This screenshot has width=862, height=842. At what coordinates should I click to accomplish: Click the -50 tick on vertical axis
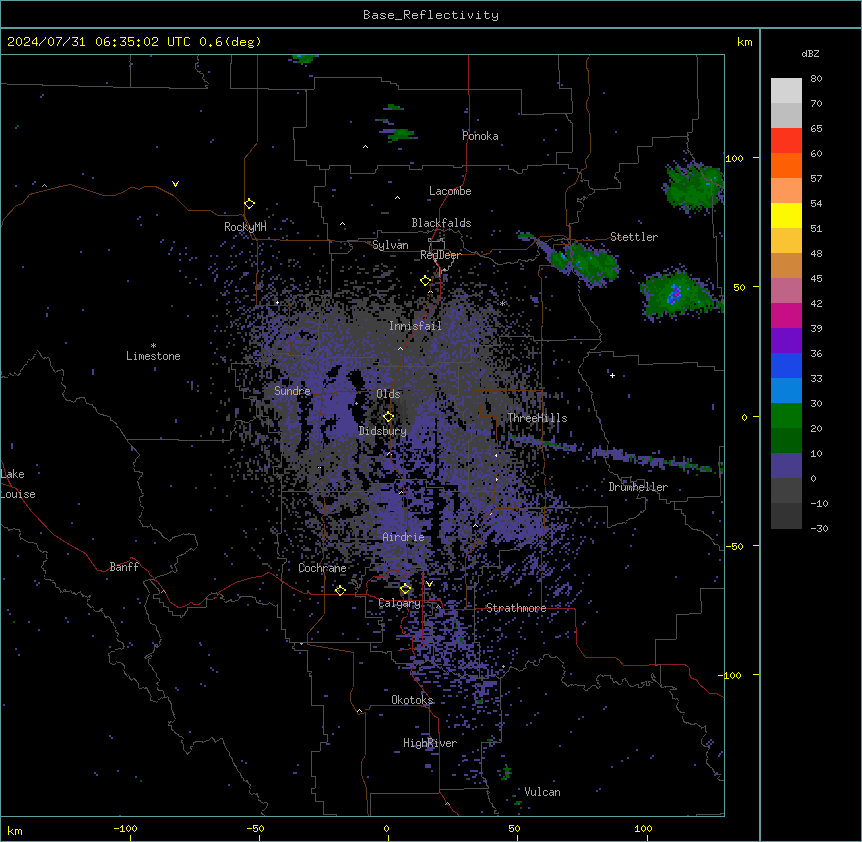pos(734,546)
